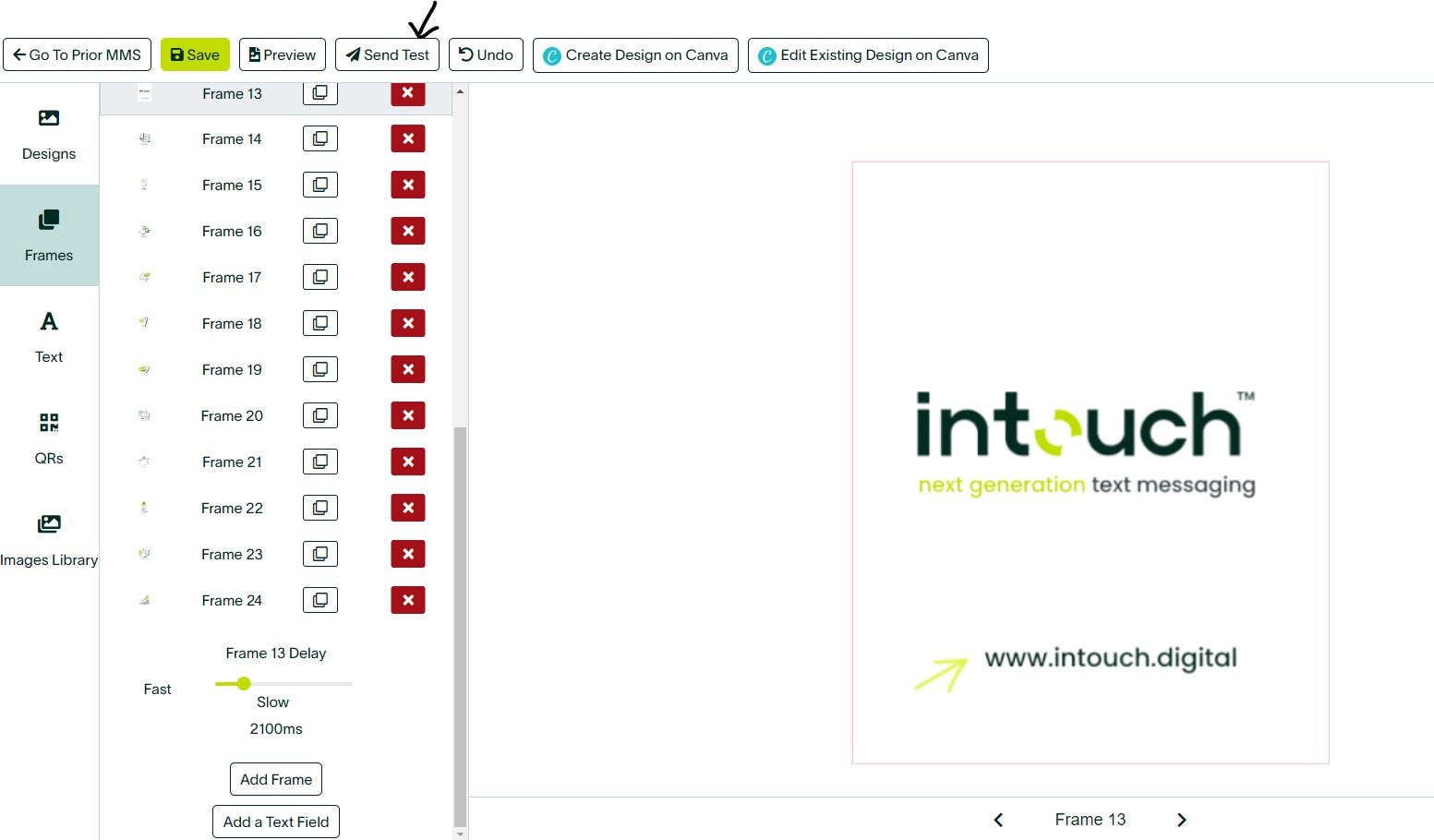Duplicate Frame 17 with copy icon

320,277
